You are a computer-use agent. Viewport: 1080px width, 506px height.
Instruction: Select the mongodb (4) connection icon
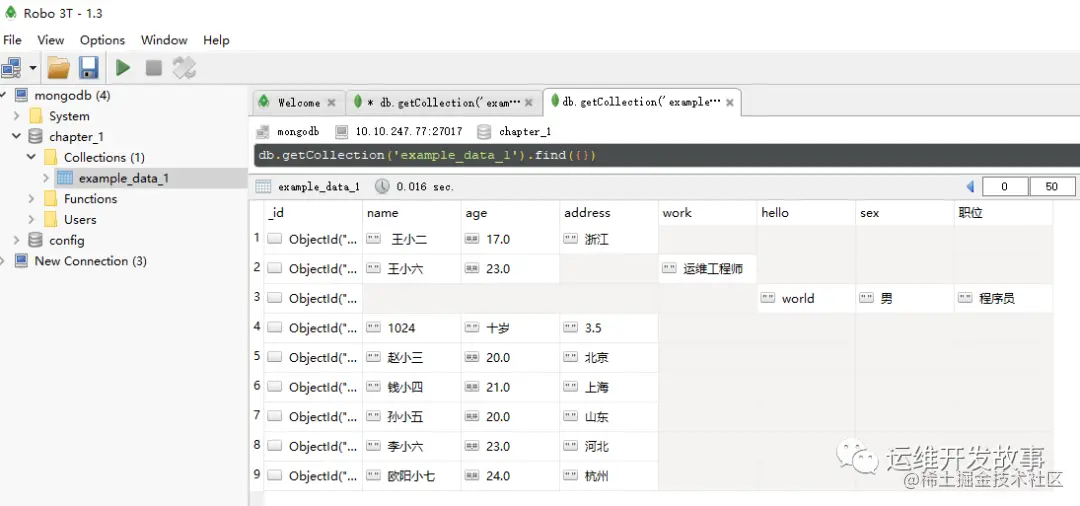(x=21, y=95)
